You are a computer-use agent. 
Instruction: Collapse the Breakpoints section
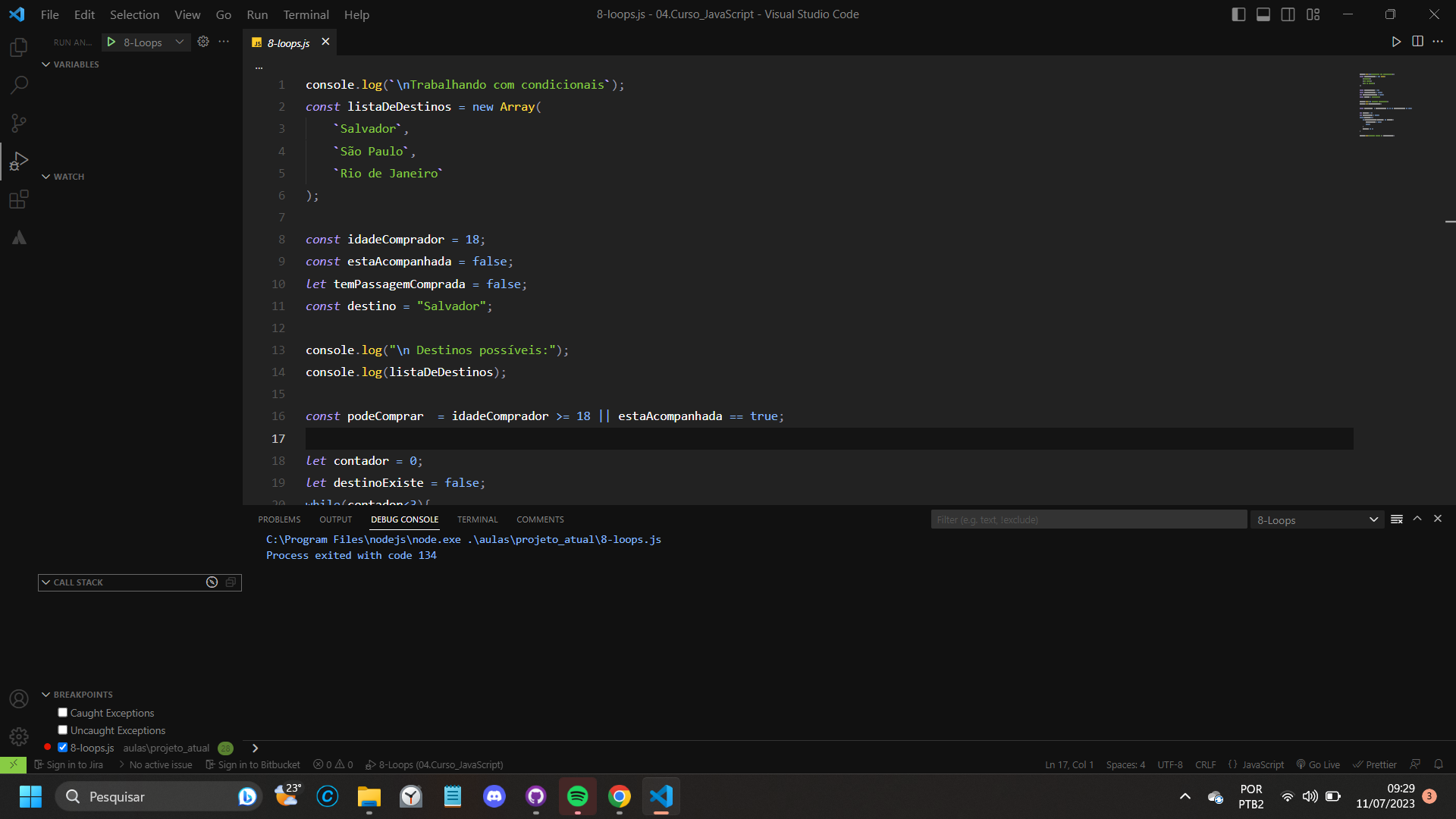point(46,695)
